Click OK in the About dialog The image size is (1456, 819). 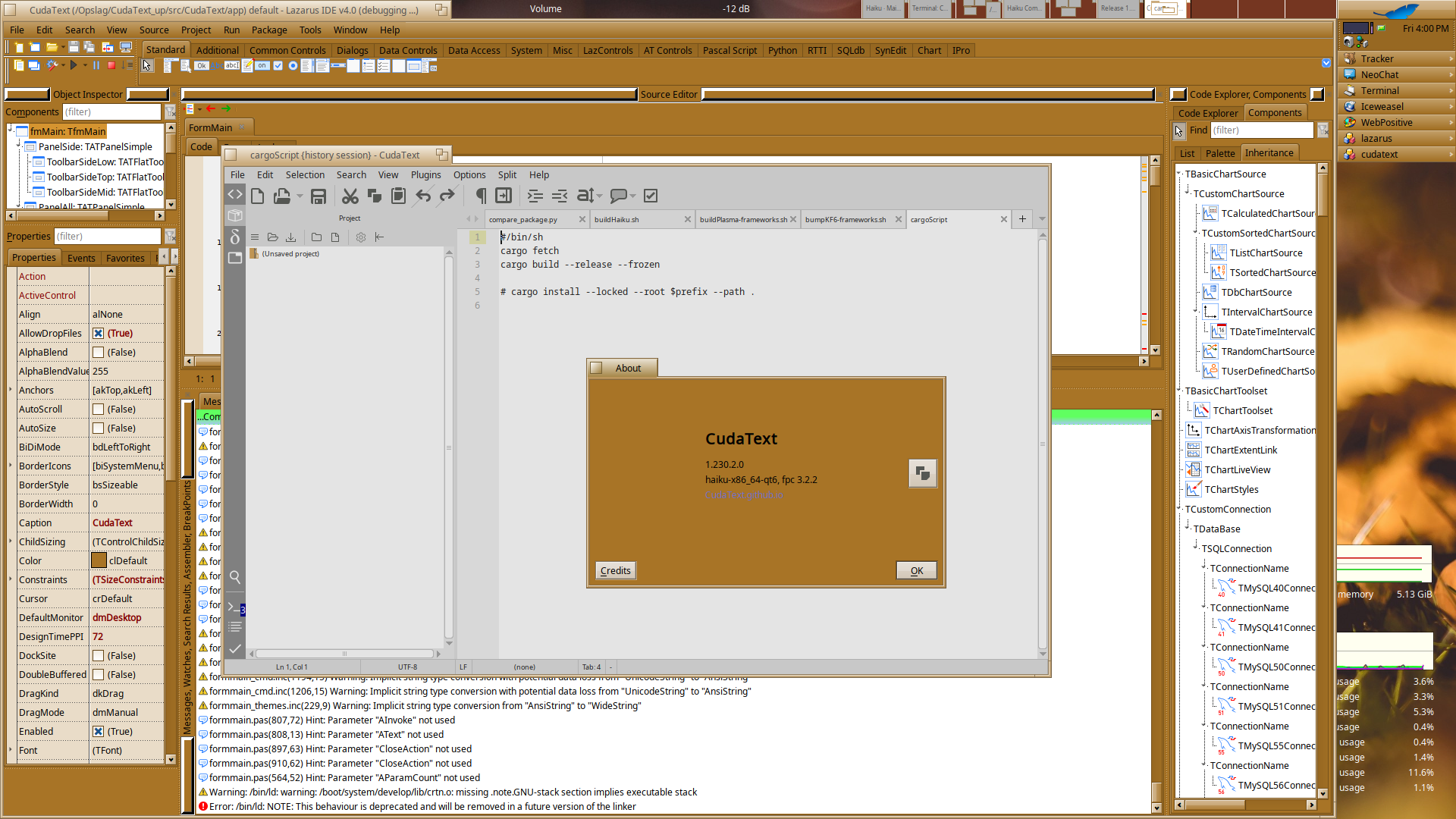coord(916,571)
